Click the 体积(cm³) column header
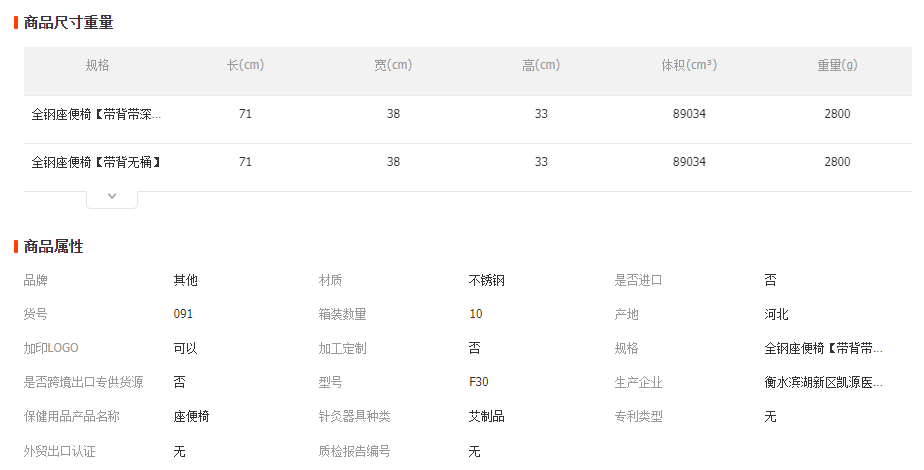This screenshot has height=470, width=924. pyautogui.click(x=689, y=65)
